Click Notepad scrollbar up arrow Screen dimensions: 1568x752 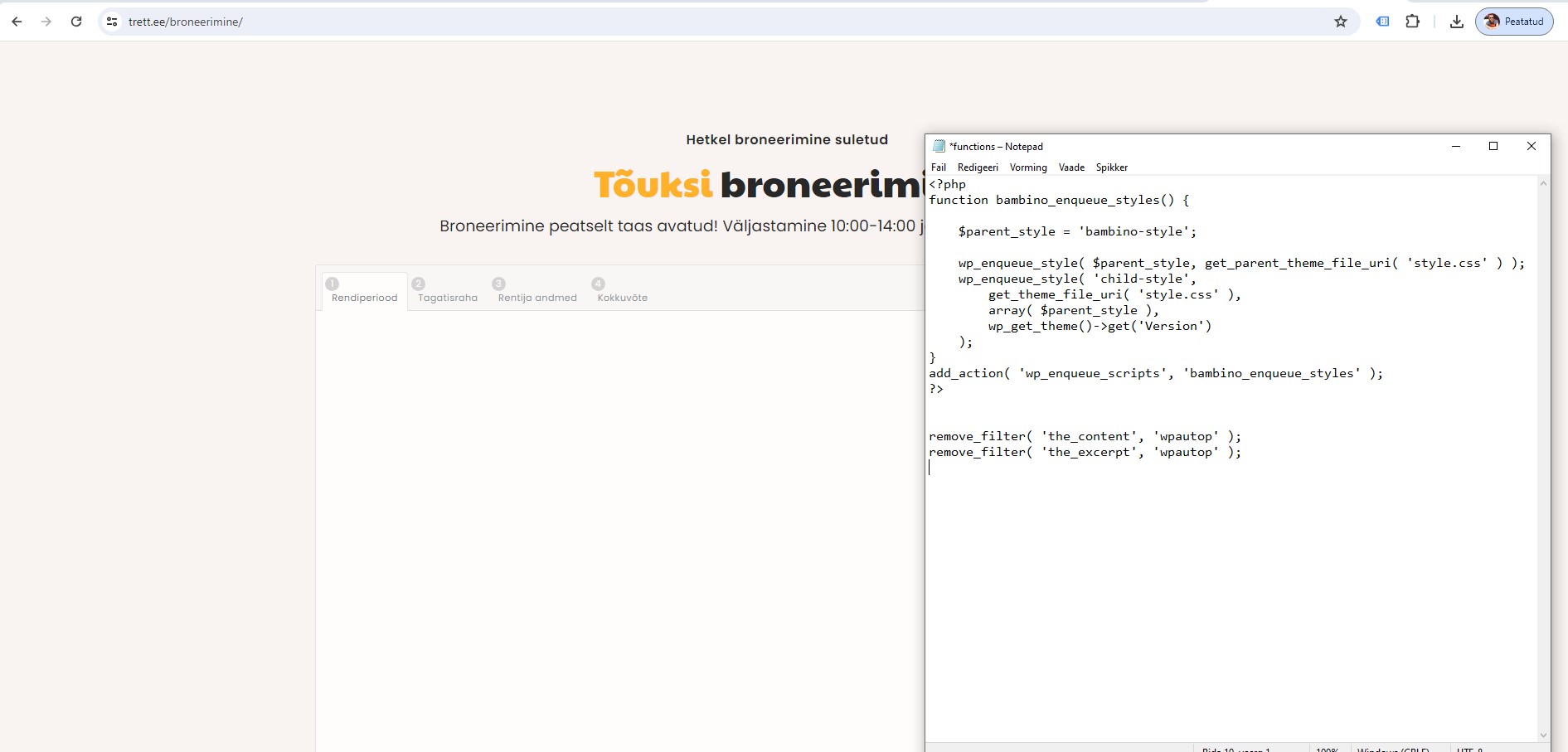tap(1543, 183)
